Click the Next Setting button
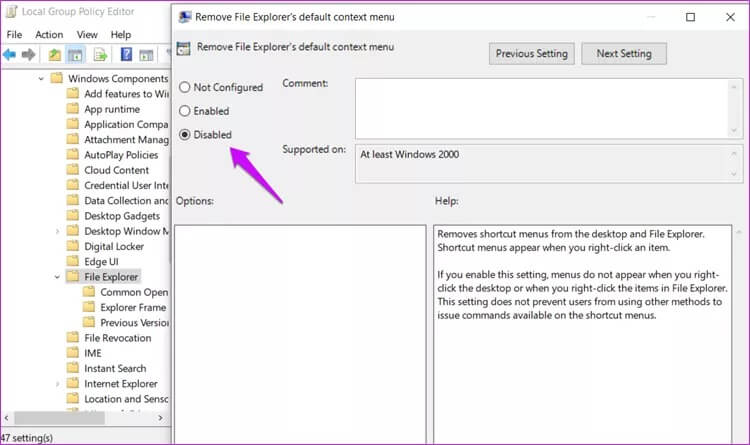 (624, 54)
